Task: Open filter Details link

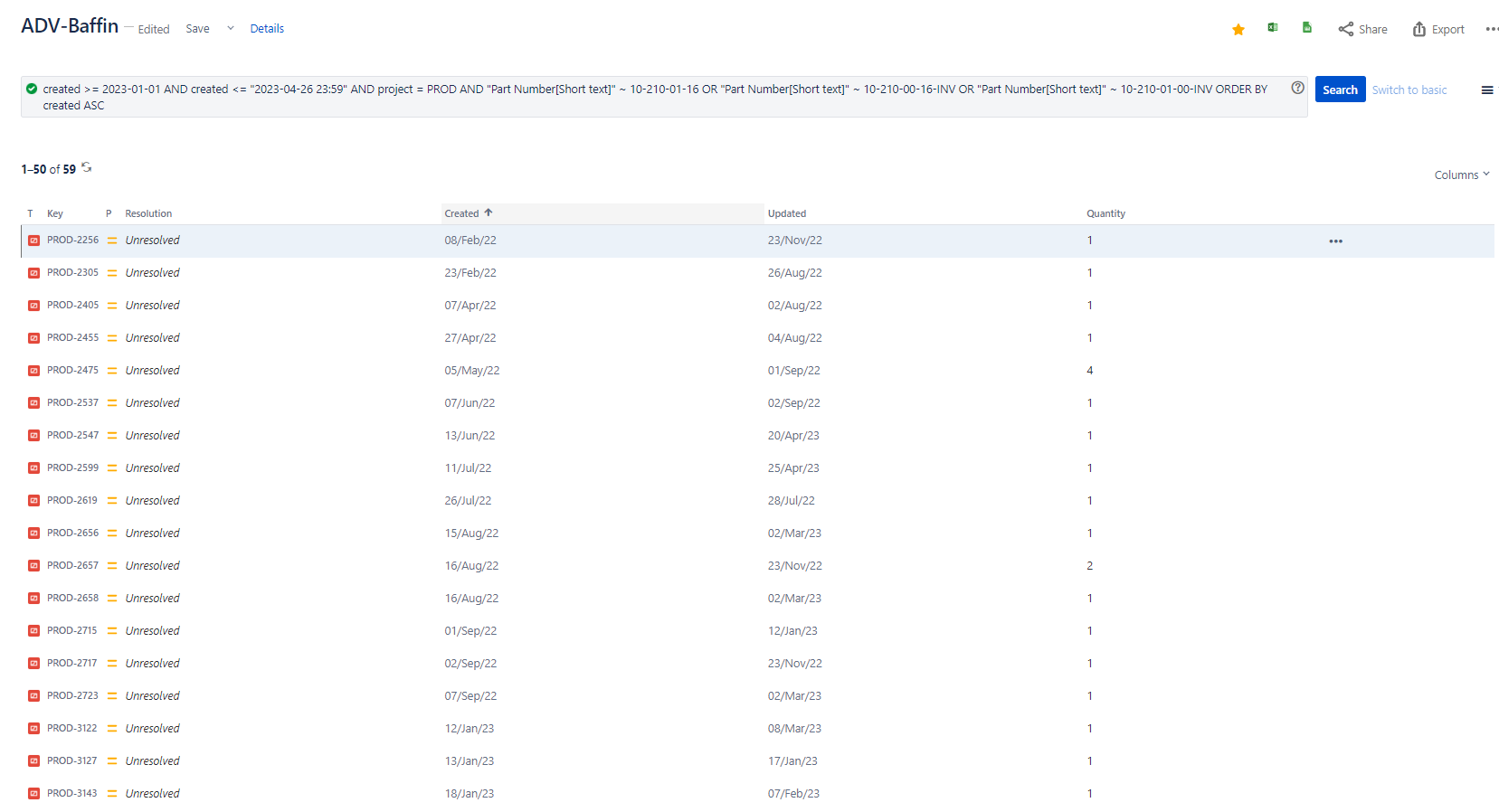Action: point(267,29)
